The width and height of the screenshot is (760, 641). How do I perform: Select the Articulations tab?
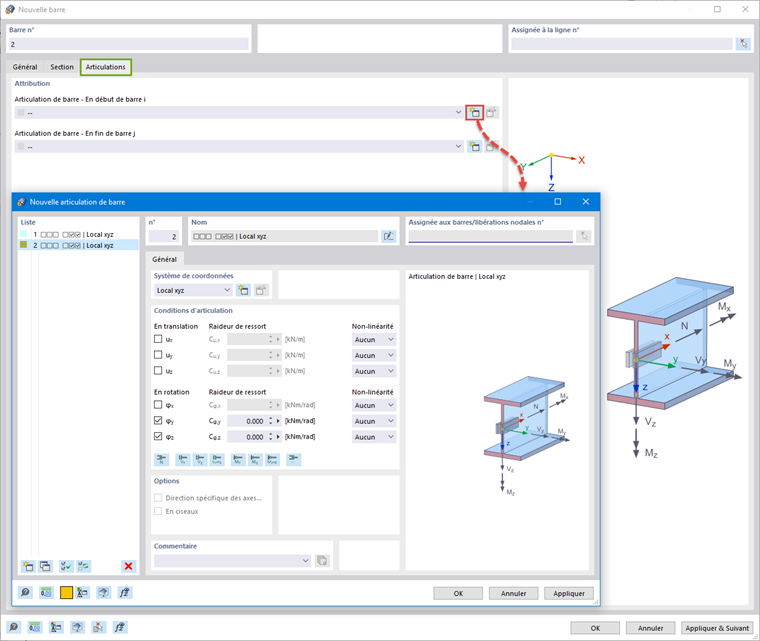106,67
